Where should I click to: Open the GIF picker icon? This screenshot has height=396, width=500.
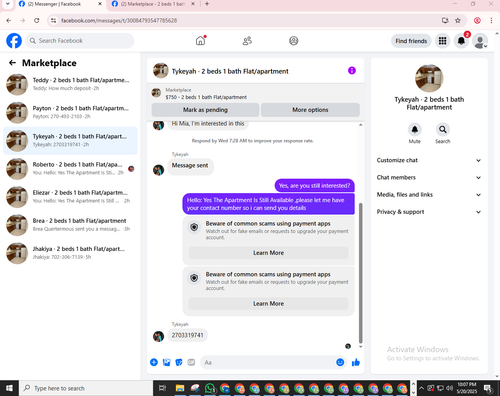pyautogui.click(x=191, y=362)
